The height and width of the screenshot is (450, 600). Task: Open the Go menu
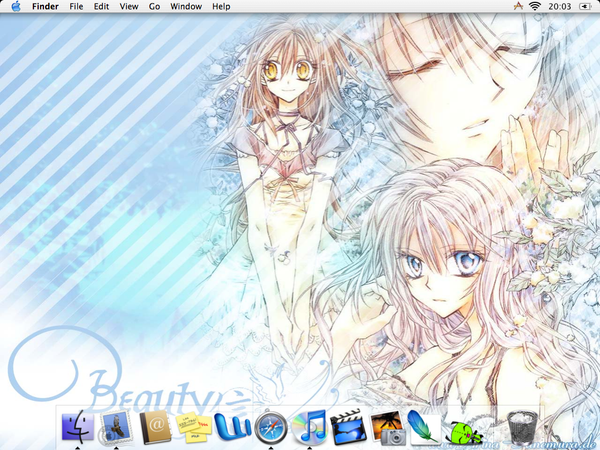[x=154, y=7]
